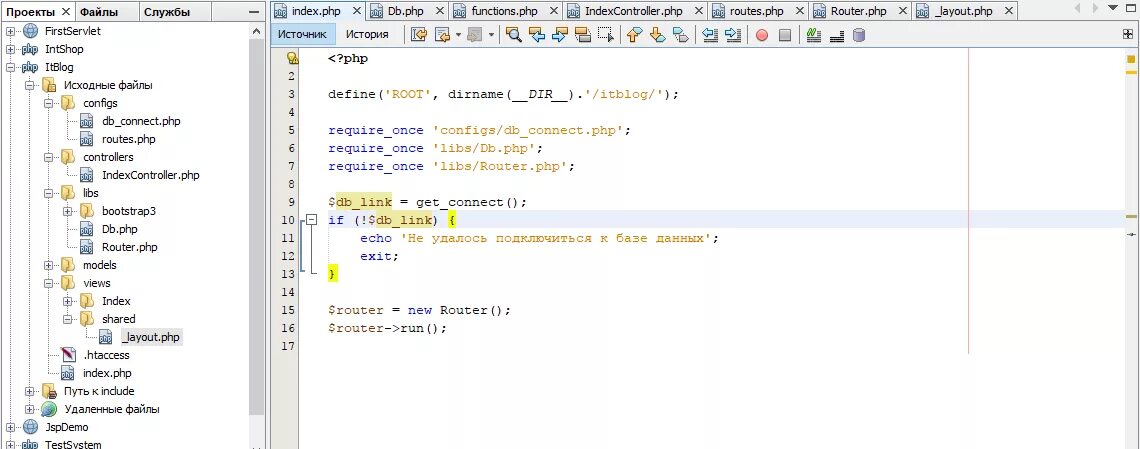Viewport: 1140px width, 449px height.
Task: Go to next bookmark icon
Action: pos(657,34)
